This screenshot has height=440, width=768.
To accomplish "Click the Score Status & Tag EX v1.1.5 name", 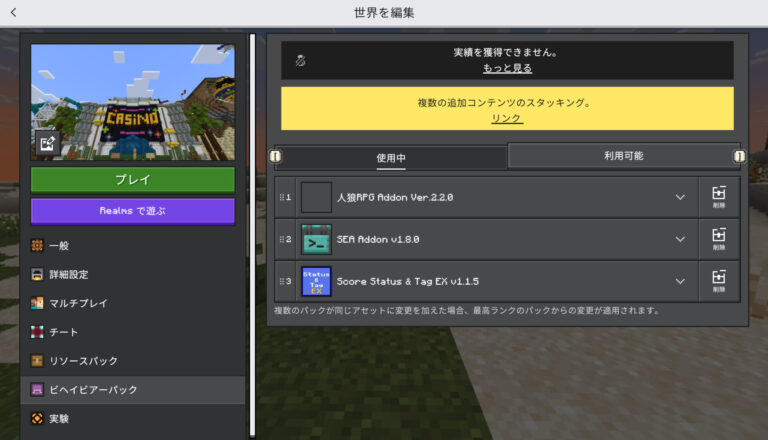I will coord(408,282).
